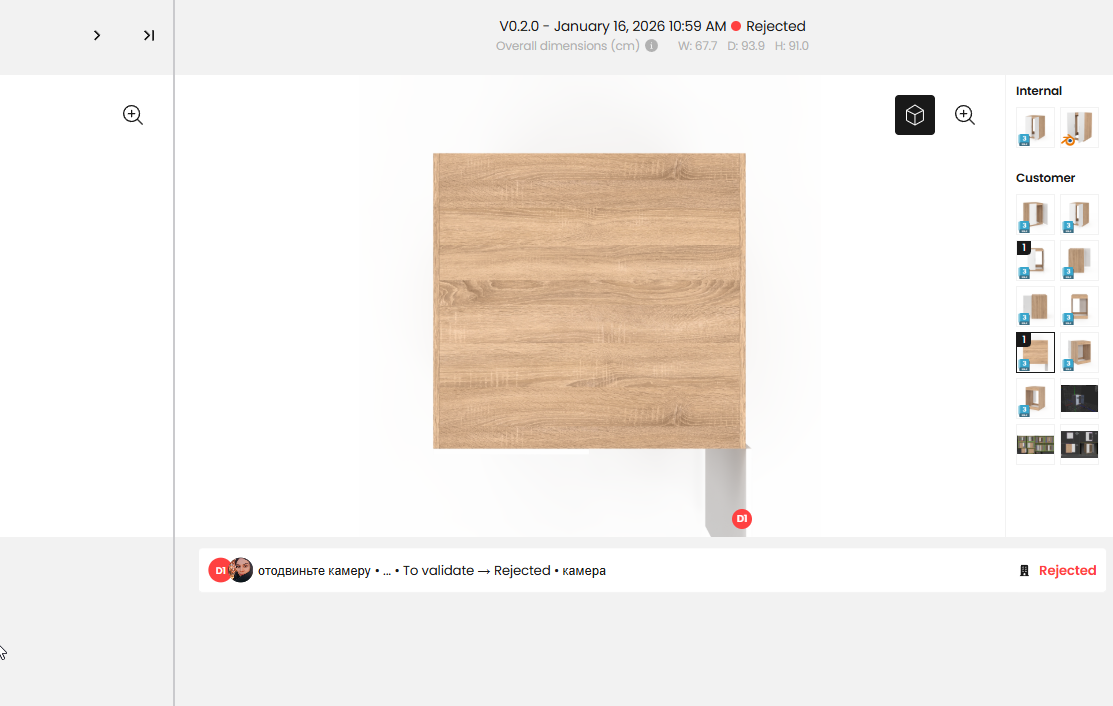Open the Internal thumbnail with the Blender logo

tap(1079, 128)
